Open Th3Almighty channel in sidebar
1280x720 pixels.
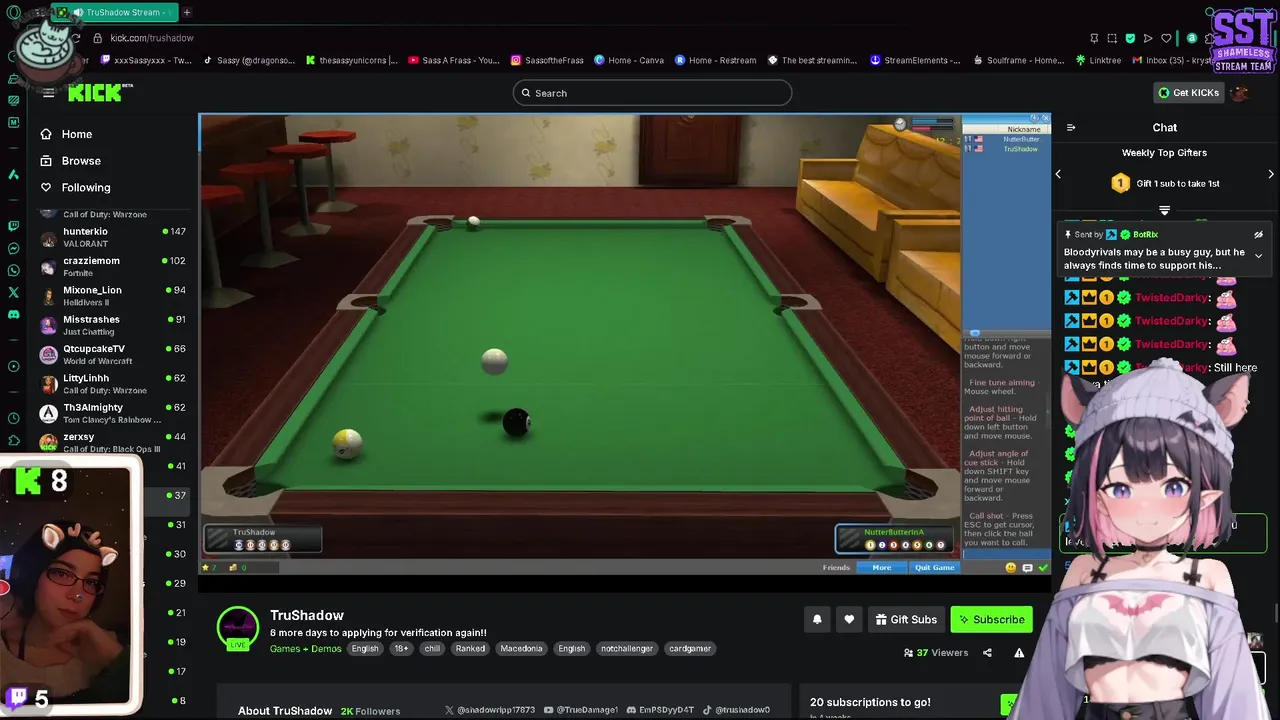click(113, 413)
